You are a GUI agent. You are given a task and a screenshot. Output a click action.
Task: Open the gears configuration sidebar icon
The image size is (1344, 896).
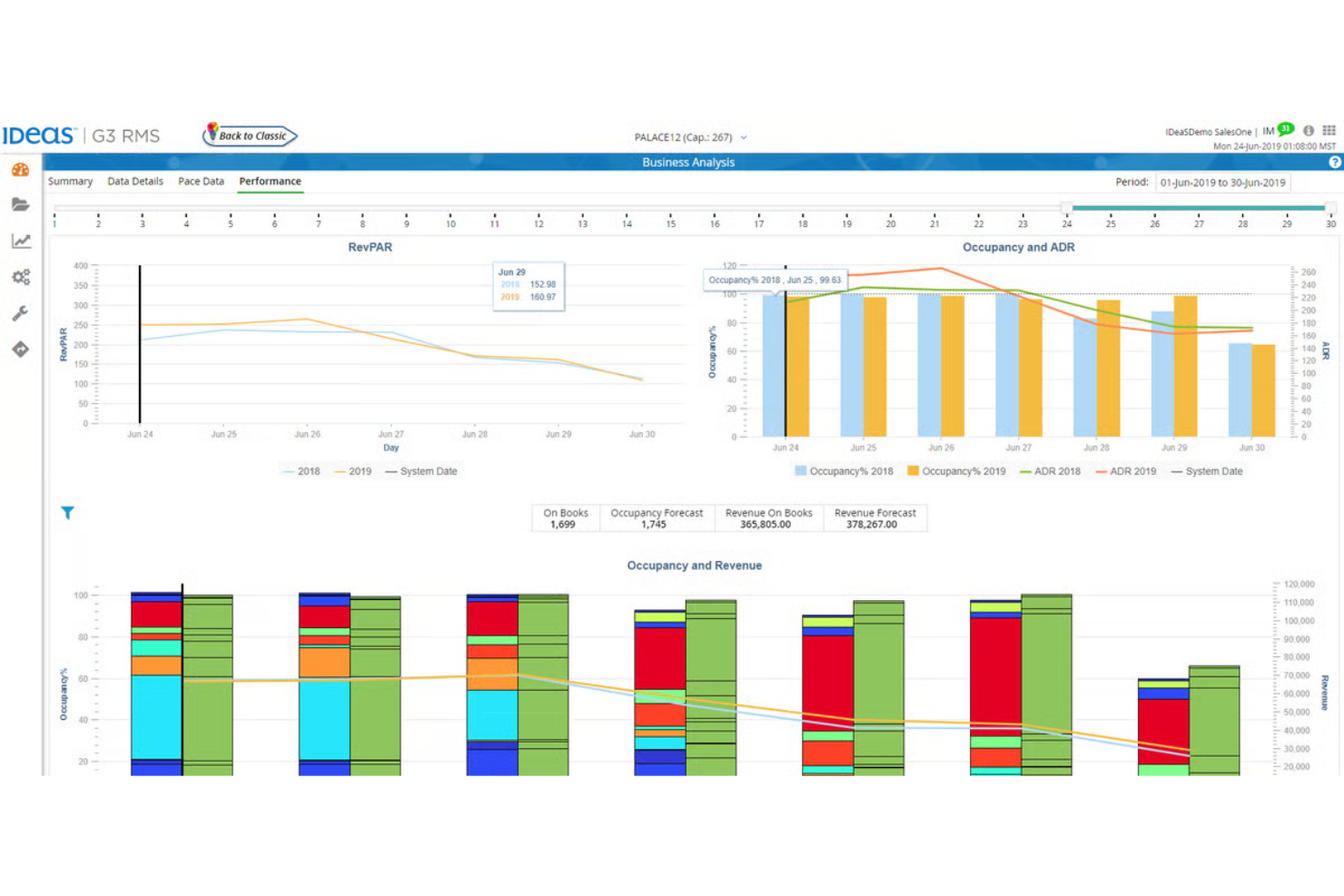pos(20,277)
